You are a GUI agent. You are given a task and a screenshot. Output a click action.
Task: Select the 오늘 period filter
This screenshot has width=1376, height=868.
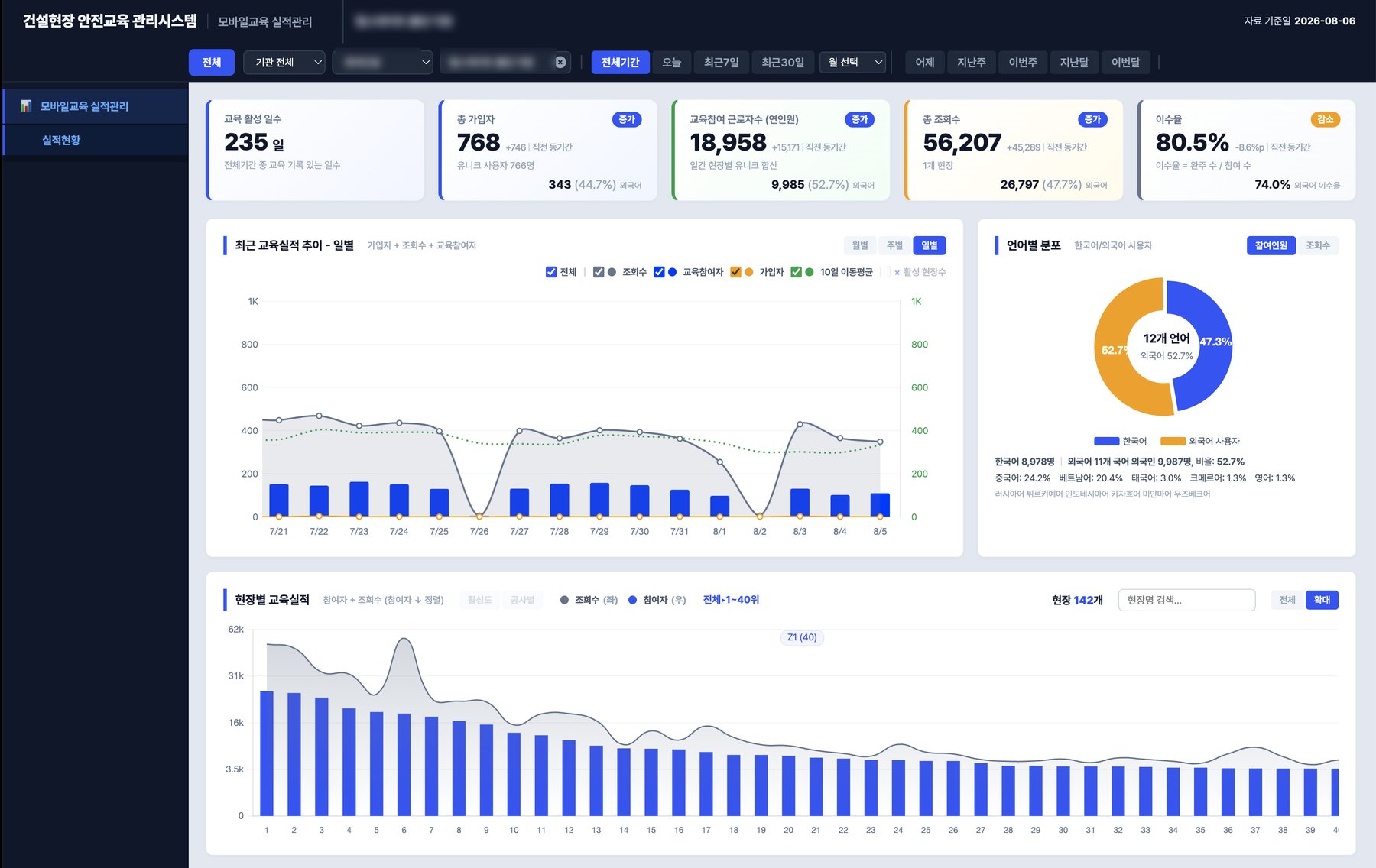coord(671,63)
